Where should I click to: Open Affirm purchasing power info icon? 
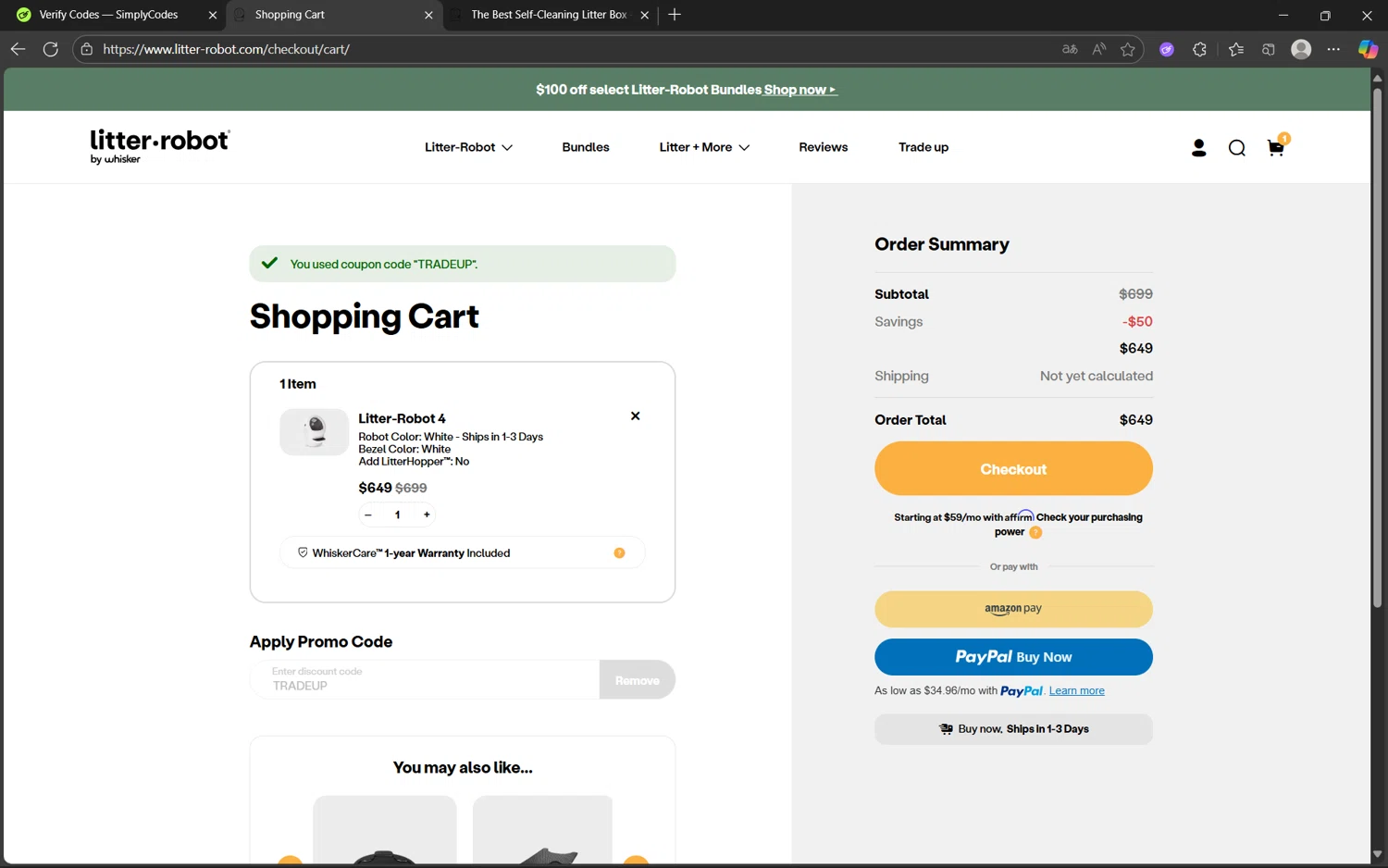1035,532
